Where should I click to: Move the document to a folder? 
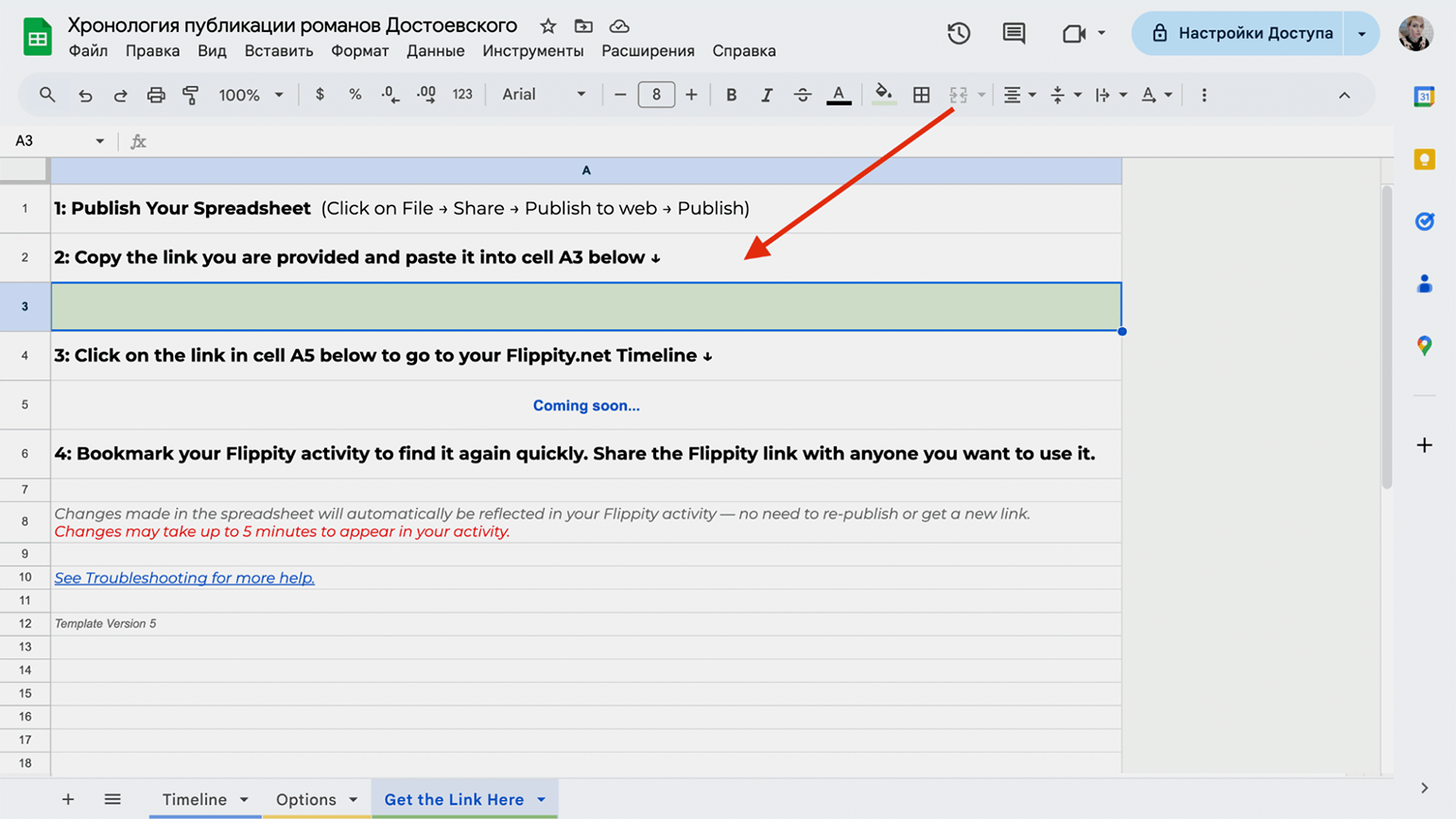pyautogui.click(x=583, y=26)
